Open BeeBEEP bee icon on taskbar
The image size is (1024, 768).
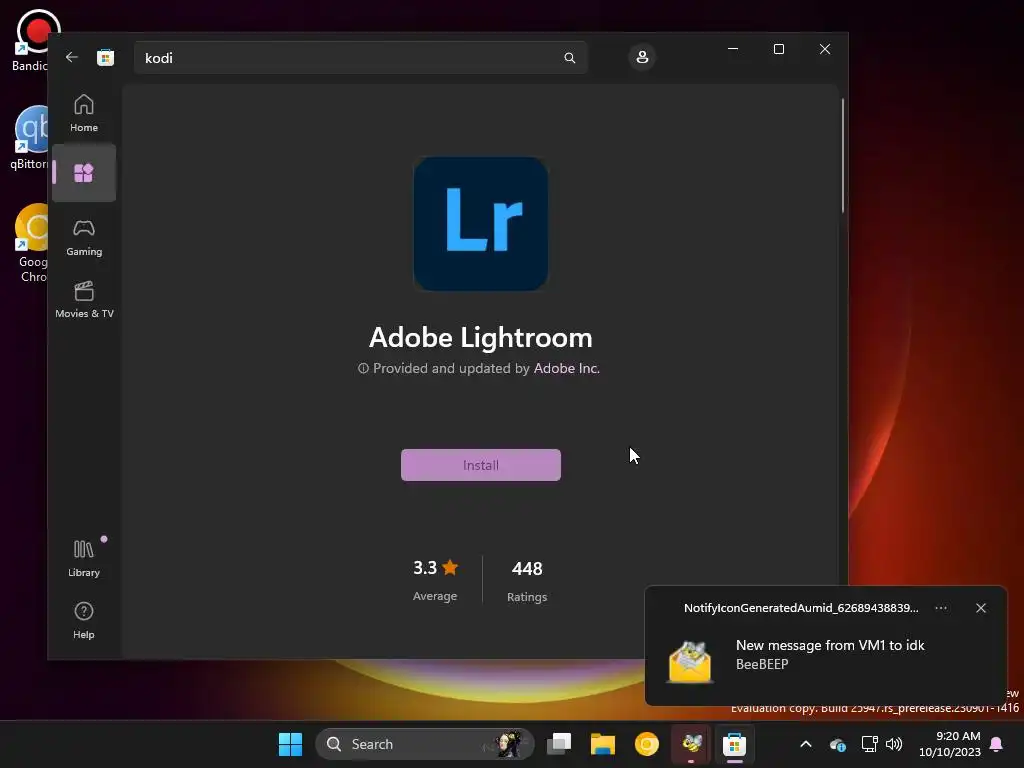691,744
